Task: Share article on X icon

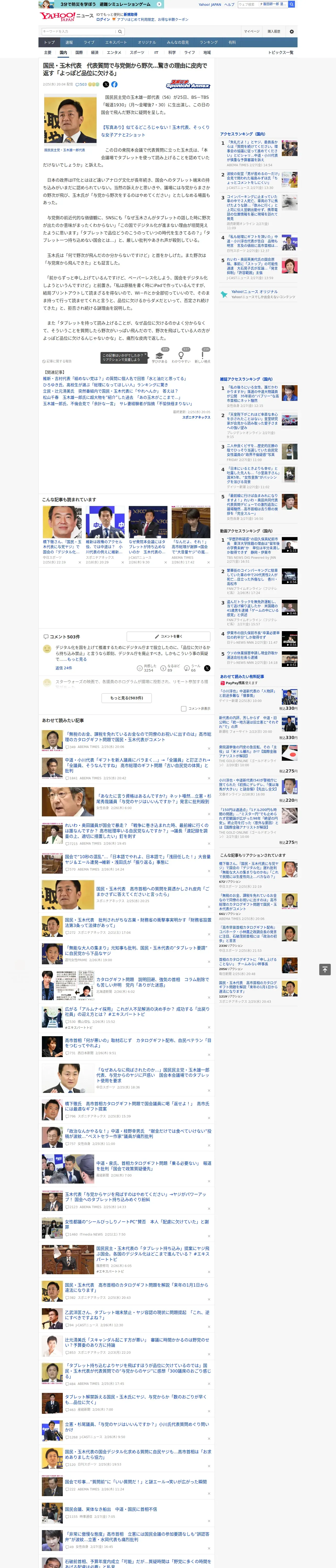Action: pos(106,85)
